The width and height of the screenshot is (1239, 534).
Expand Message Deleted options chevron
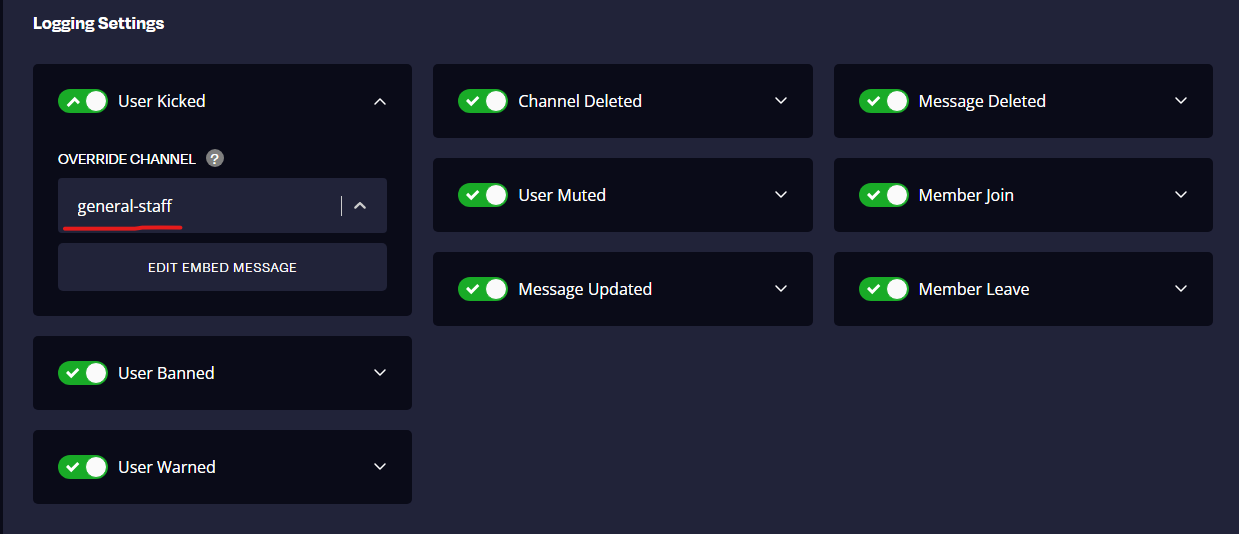pyautogui.click(x=1181, y=101)
